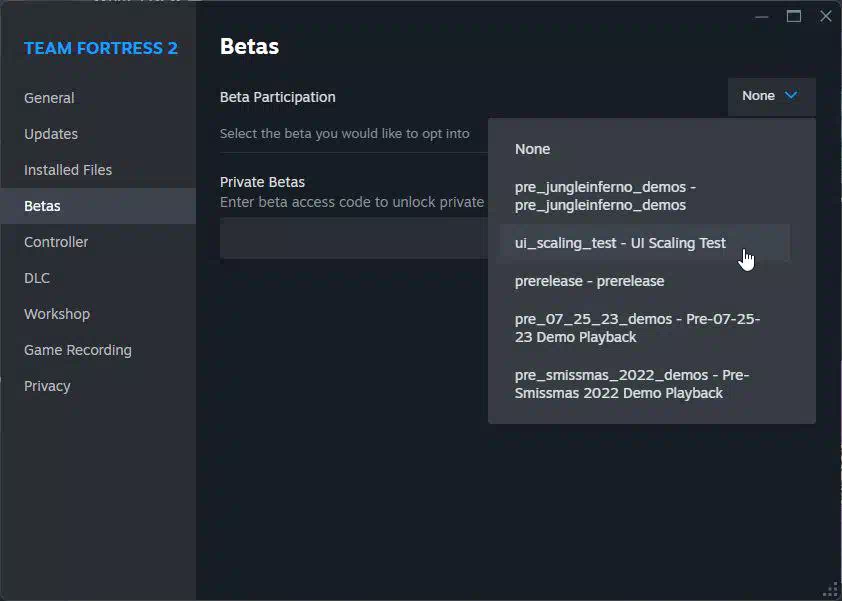Select the Betas sidebar item

click(x=98, y=206)
